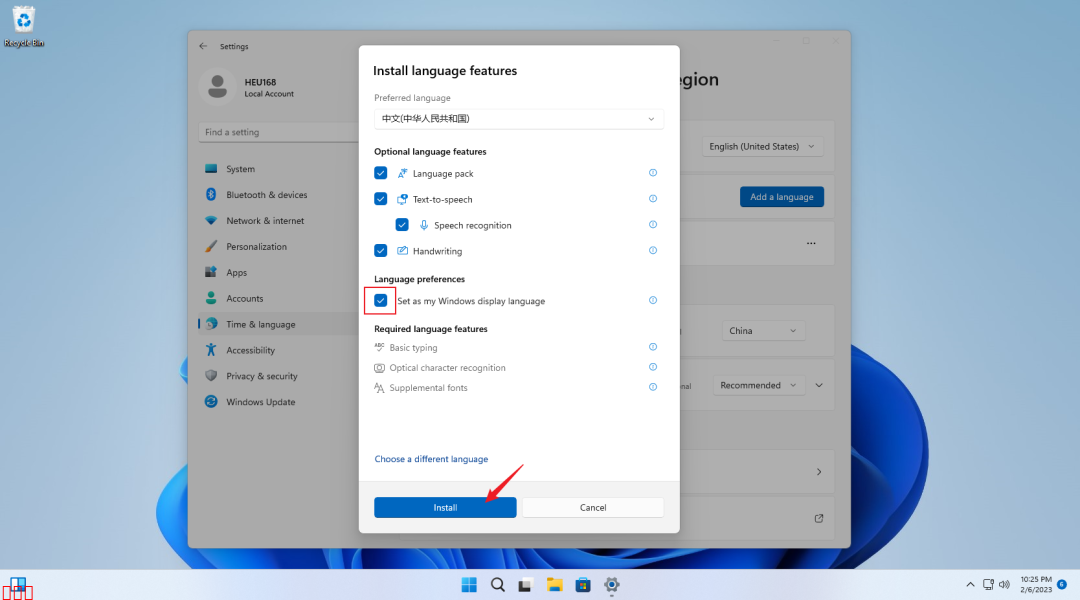
Task: Open File Explorer from taskbar
Action: click(x=554, y=585)
